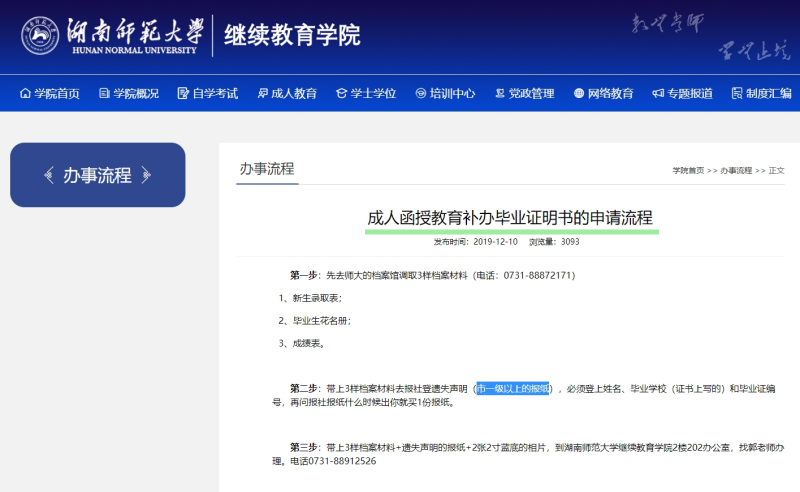Screen dimensions: 800x492
Task: Click the edit-note icon beside 自学考试
Action: click(x=183, y=93)
